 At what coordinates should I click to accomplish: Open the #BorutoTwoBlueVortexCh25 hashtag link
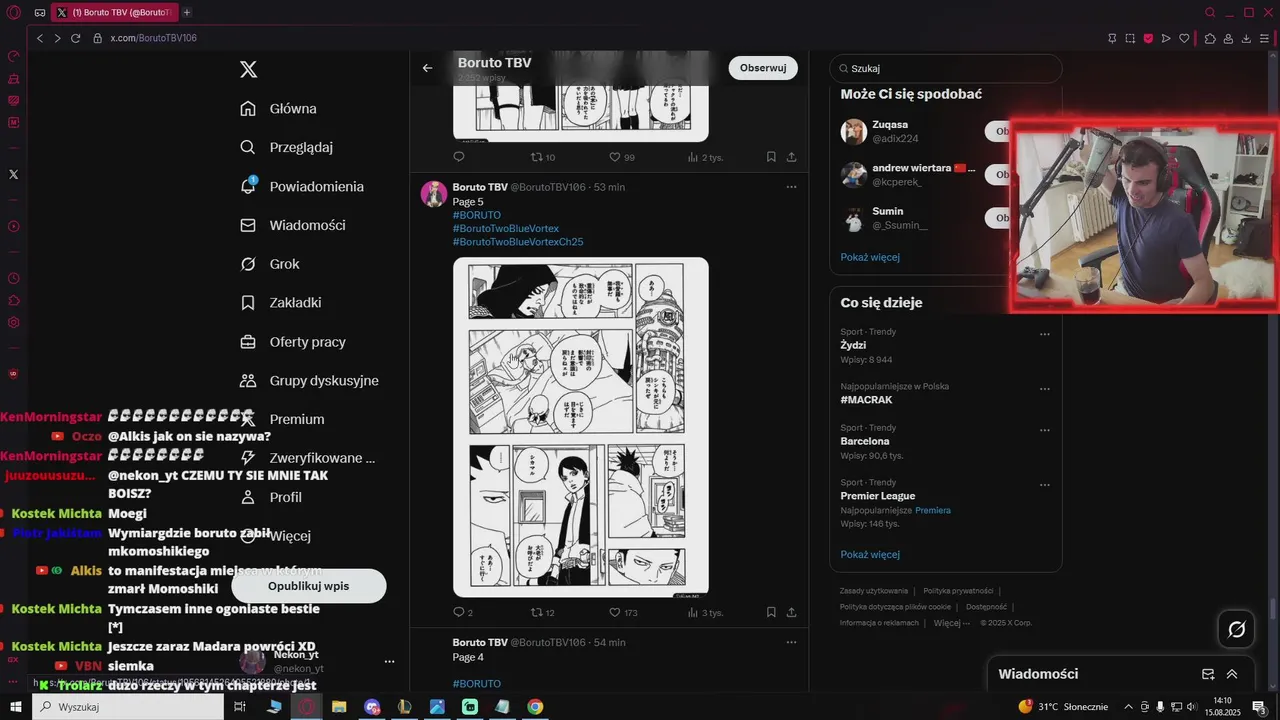(x=518, y=242)
